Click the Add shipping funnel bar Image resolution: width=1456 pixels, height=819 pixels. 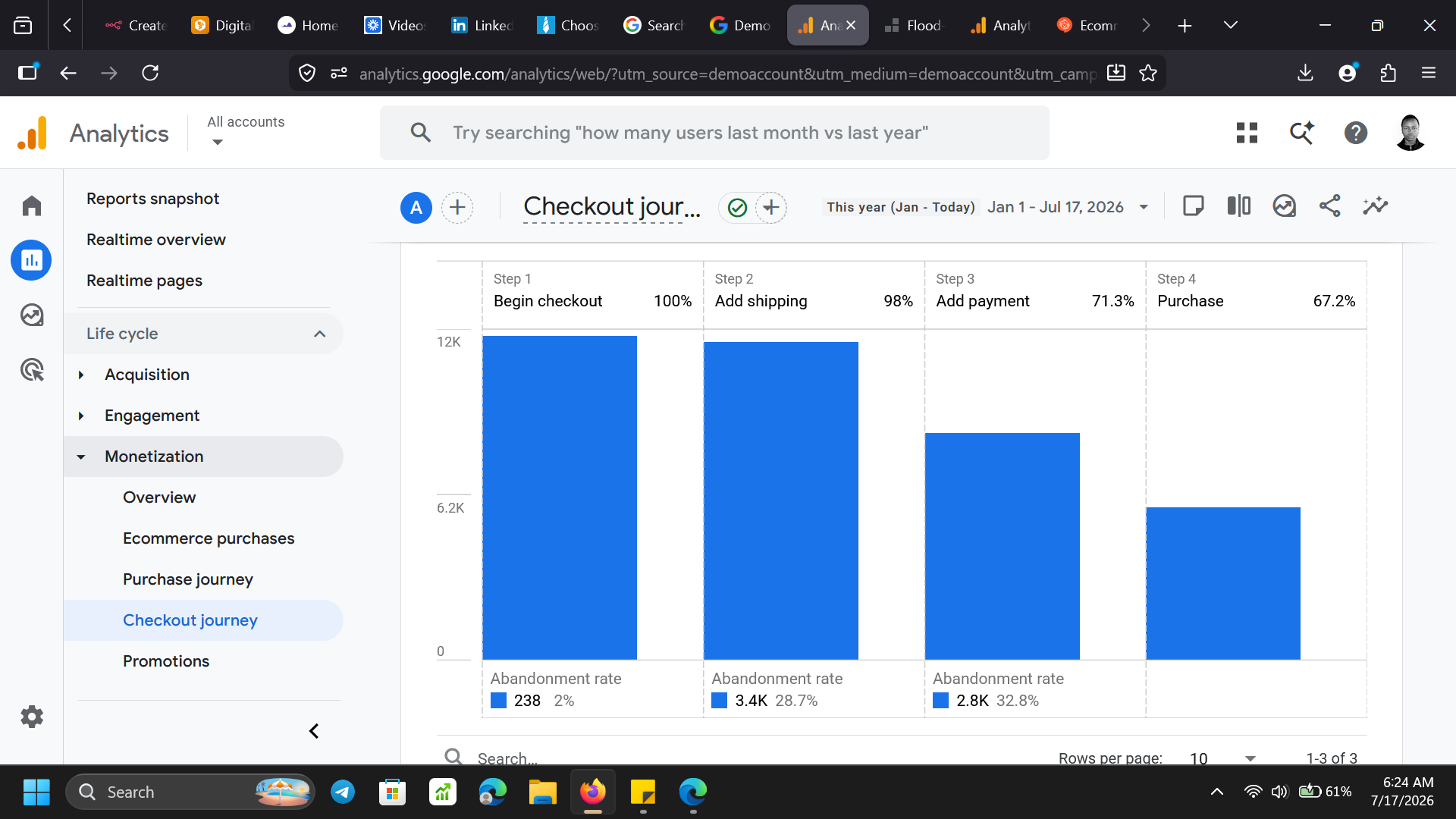click(x=781, y=500)
